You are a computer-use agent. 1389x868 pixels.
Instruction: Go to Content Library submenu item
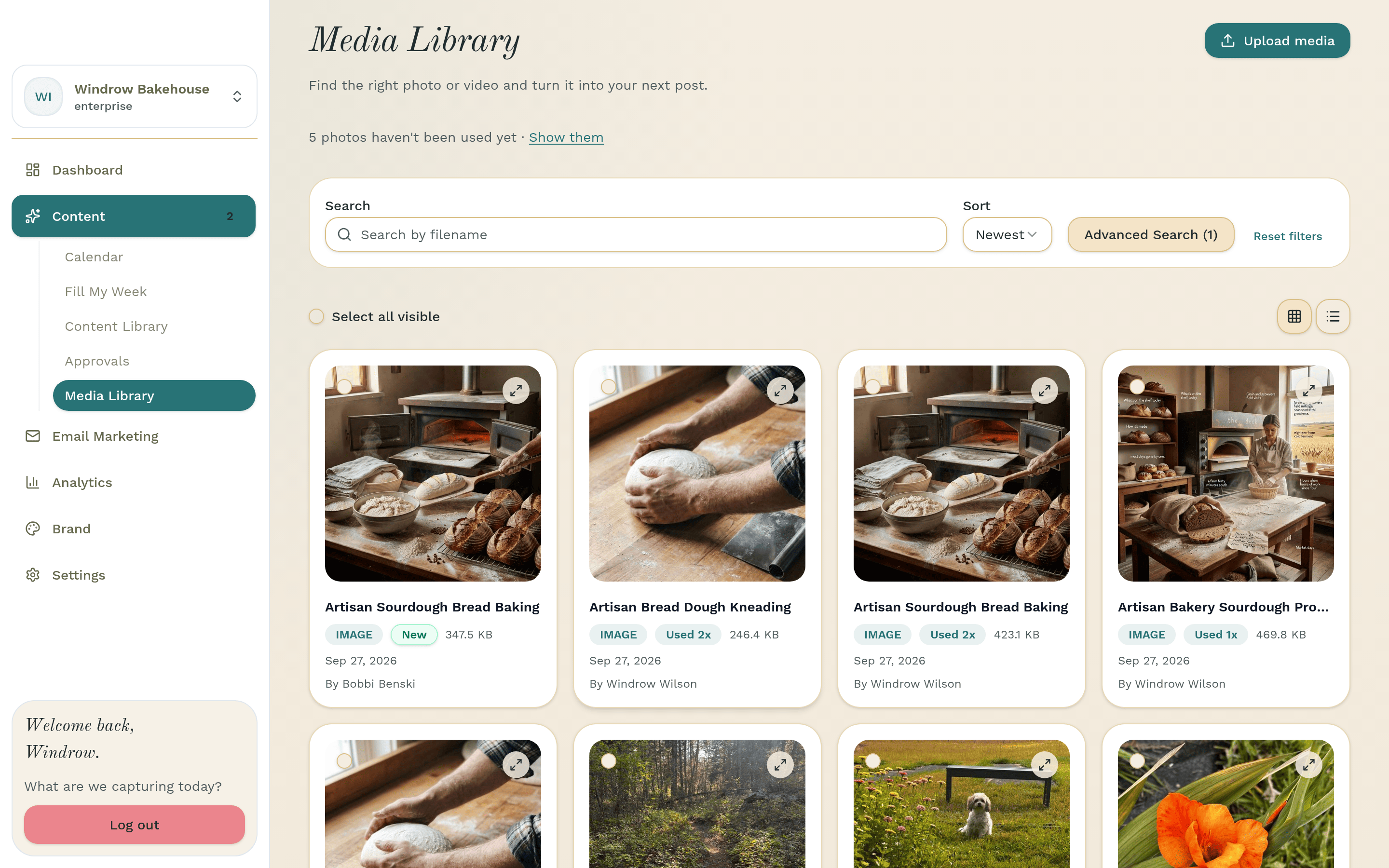click(x=117, y=326)
